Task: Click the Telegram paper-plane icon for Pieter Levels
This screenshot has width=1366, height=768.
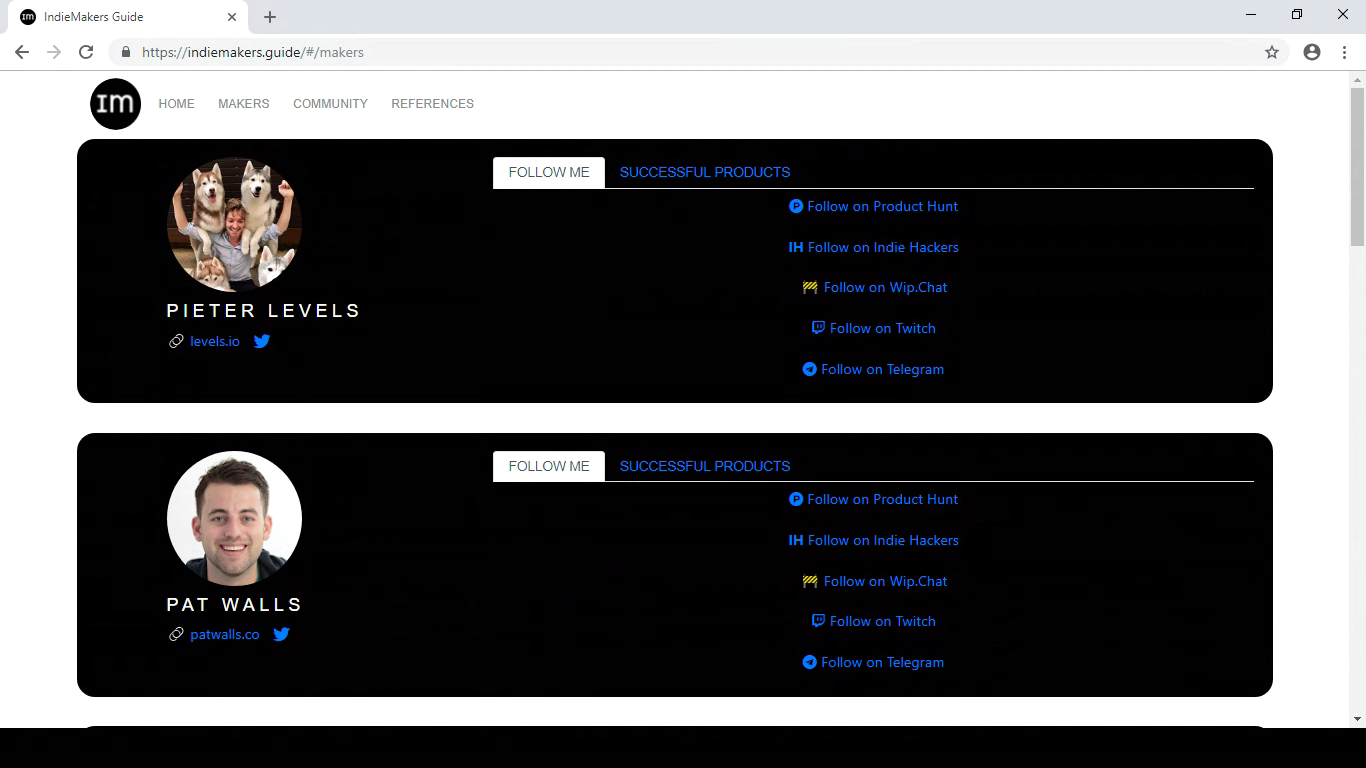Action: click(809, 369)
